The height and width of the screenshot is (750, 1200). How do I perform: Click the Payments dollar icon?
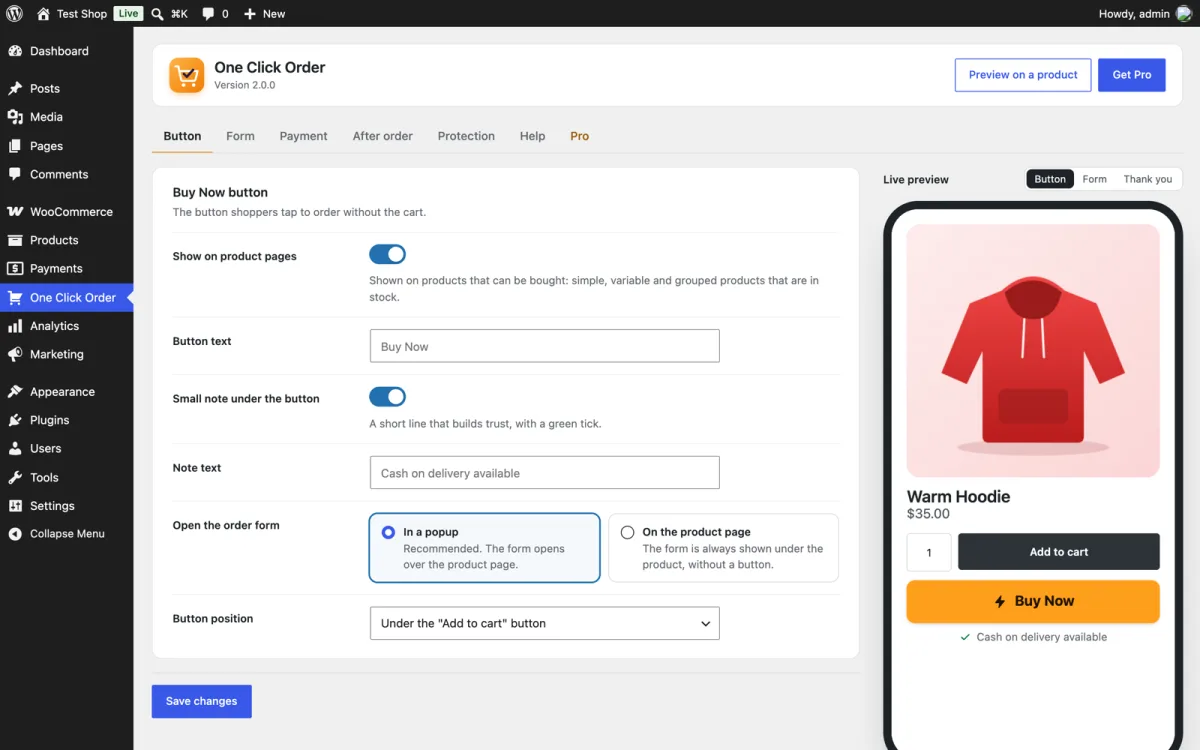(15, 269)
